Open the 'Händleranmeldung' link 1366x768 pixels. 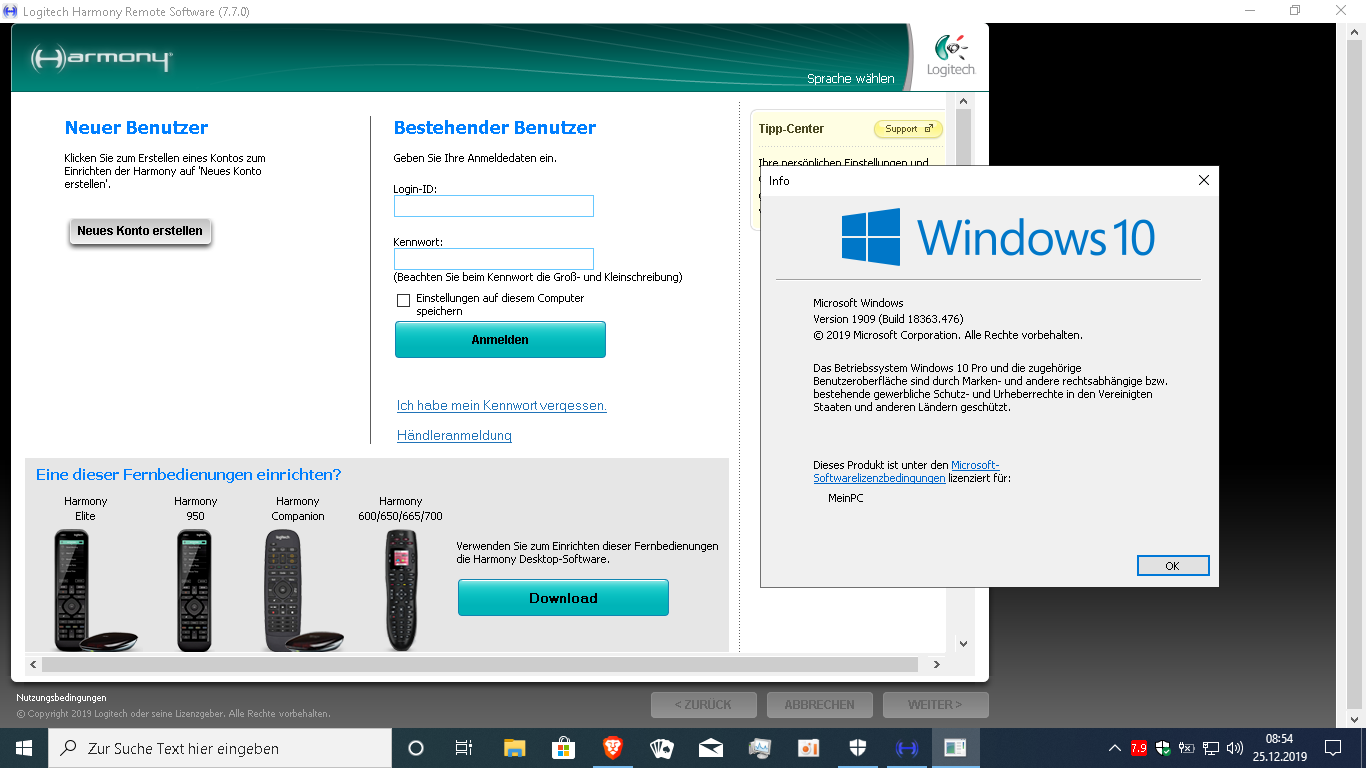point(454,435)
